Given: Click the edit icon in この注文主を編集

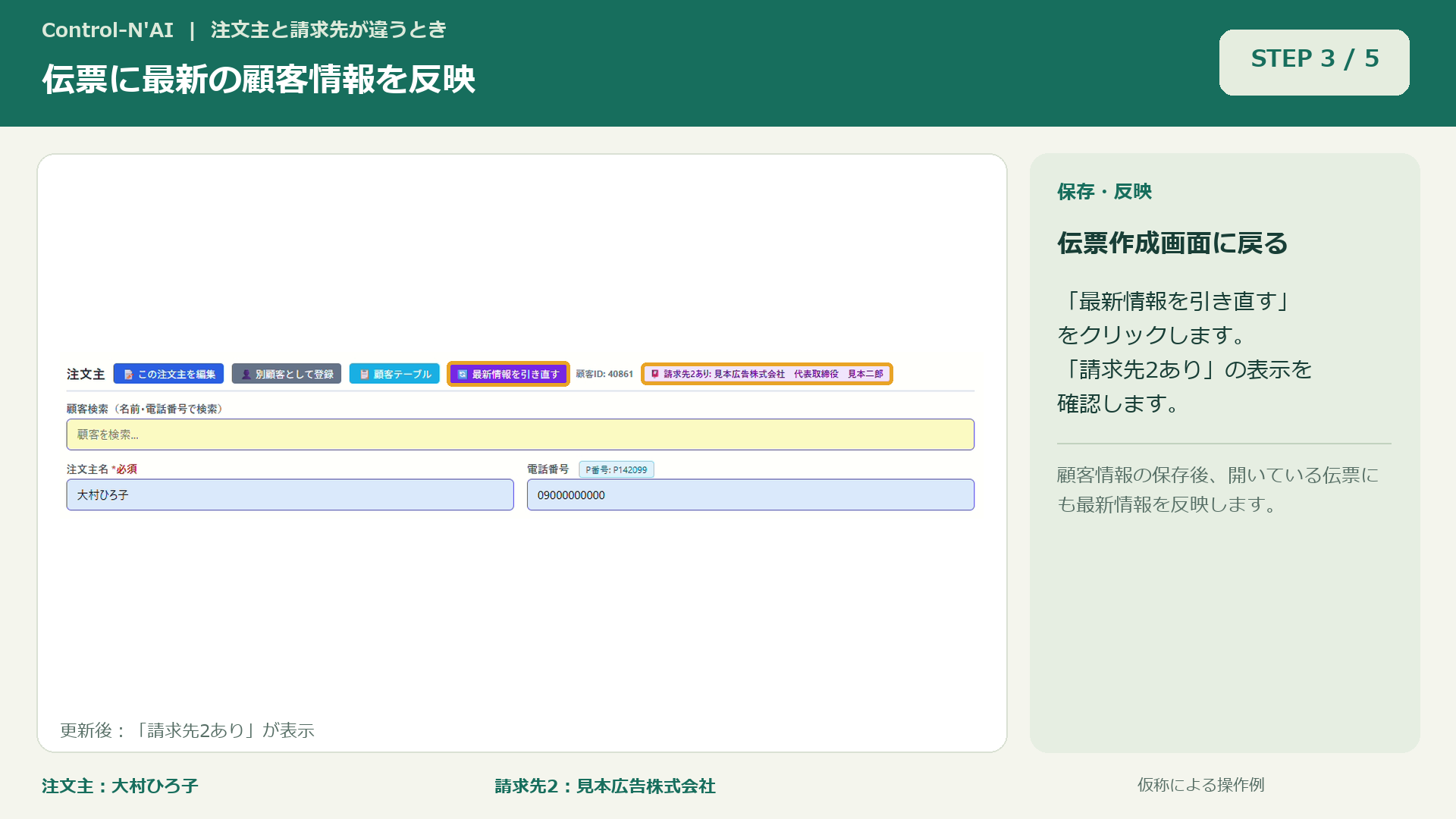Looking at the screenshot, I should 128,375.
